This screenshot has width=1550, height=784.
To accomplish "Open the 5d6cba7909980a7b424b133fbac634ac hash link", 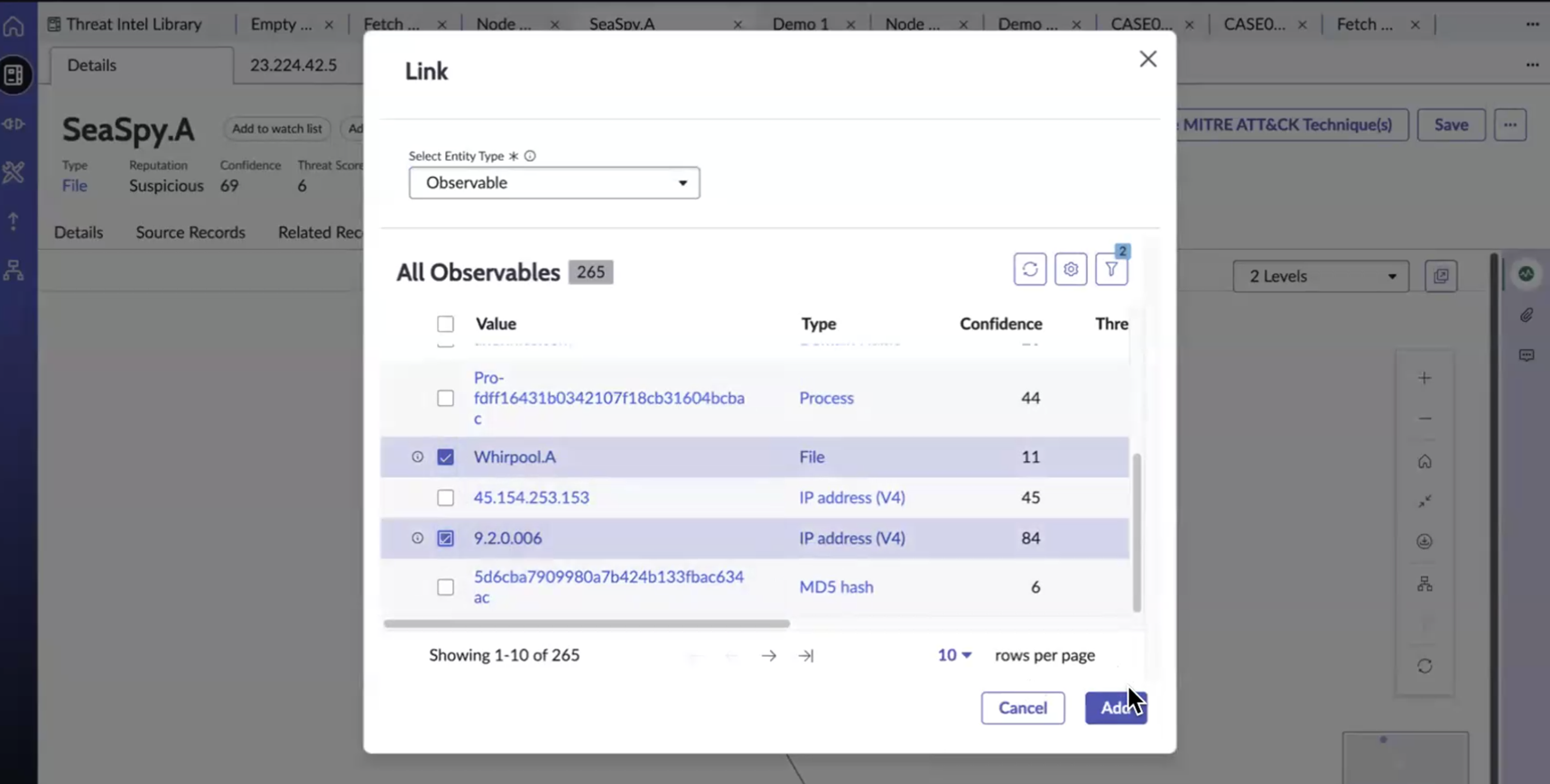I will click(x=609, y=587).
